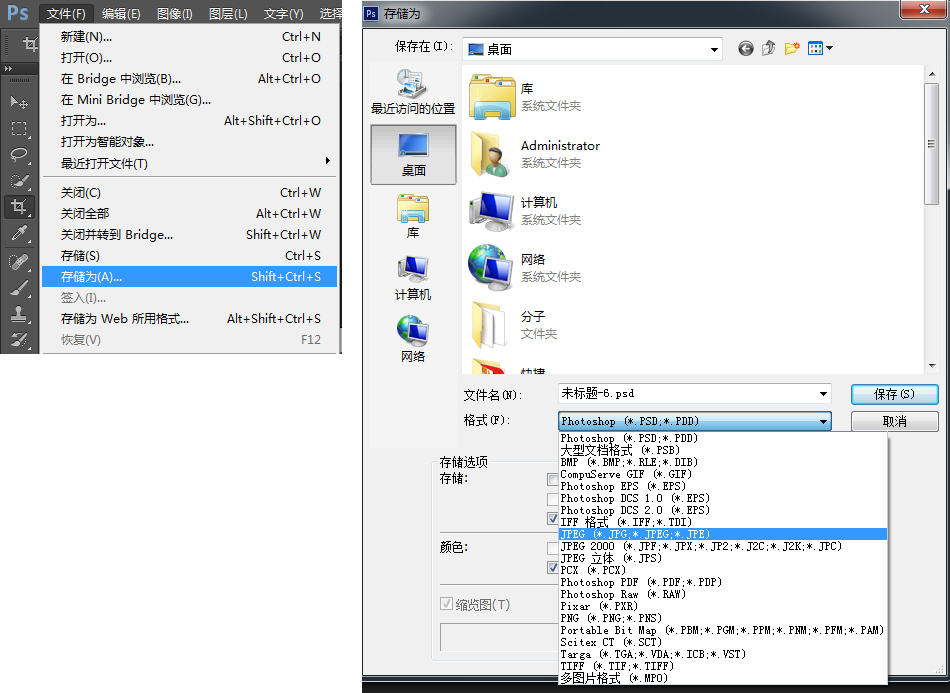Open the 格式 format dropdown arrow
950x693 pixels.
click(822, 422)
